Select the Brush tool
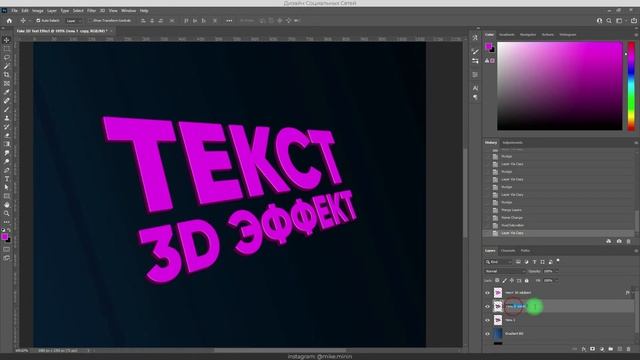The width and height of the screenshot is (640, 360). 7,109
